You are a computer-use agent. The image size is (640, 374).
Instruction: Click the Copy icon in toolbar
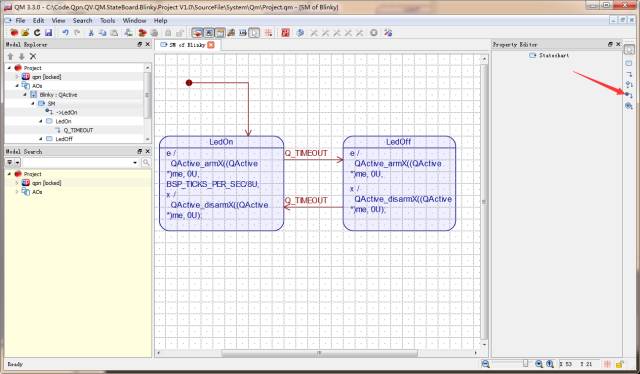click(x=102, y=33)
